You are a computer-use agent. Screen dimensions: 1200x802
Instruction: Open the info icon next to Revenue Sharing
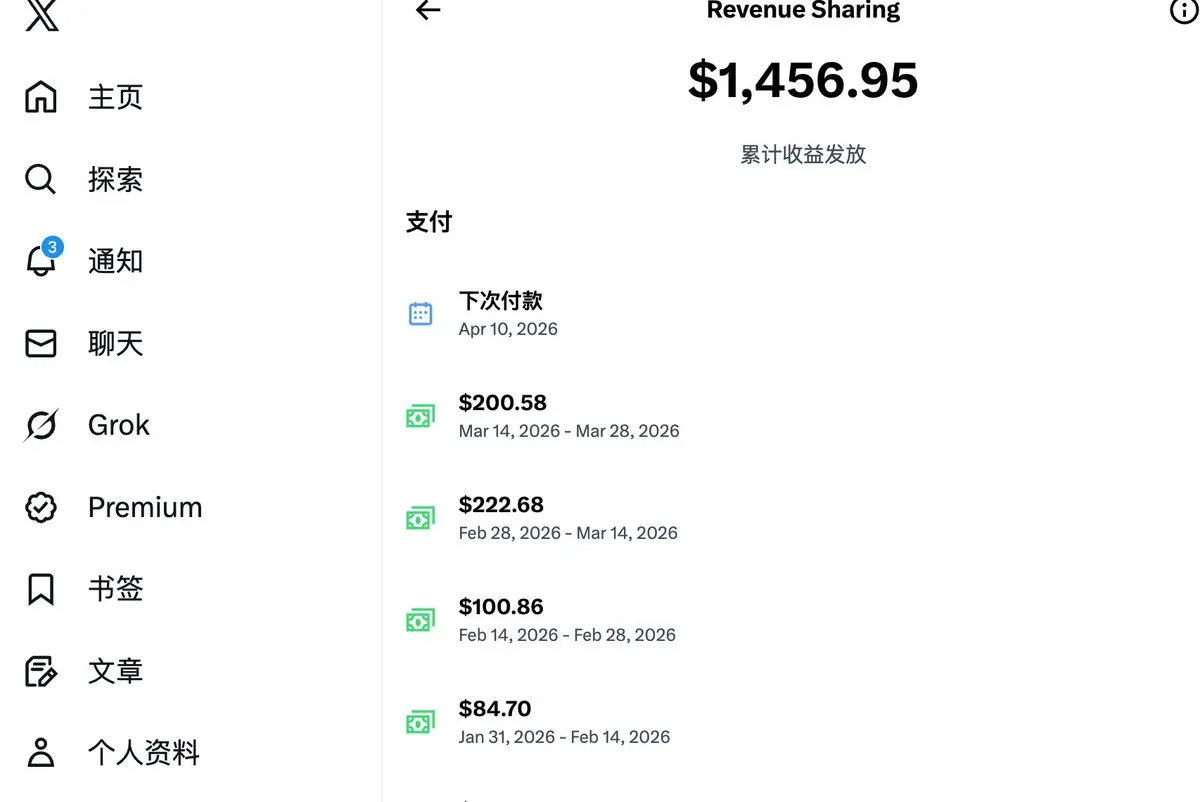pos(1183,11)
